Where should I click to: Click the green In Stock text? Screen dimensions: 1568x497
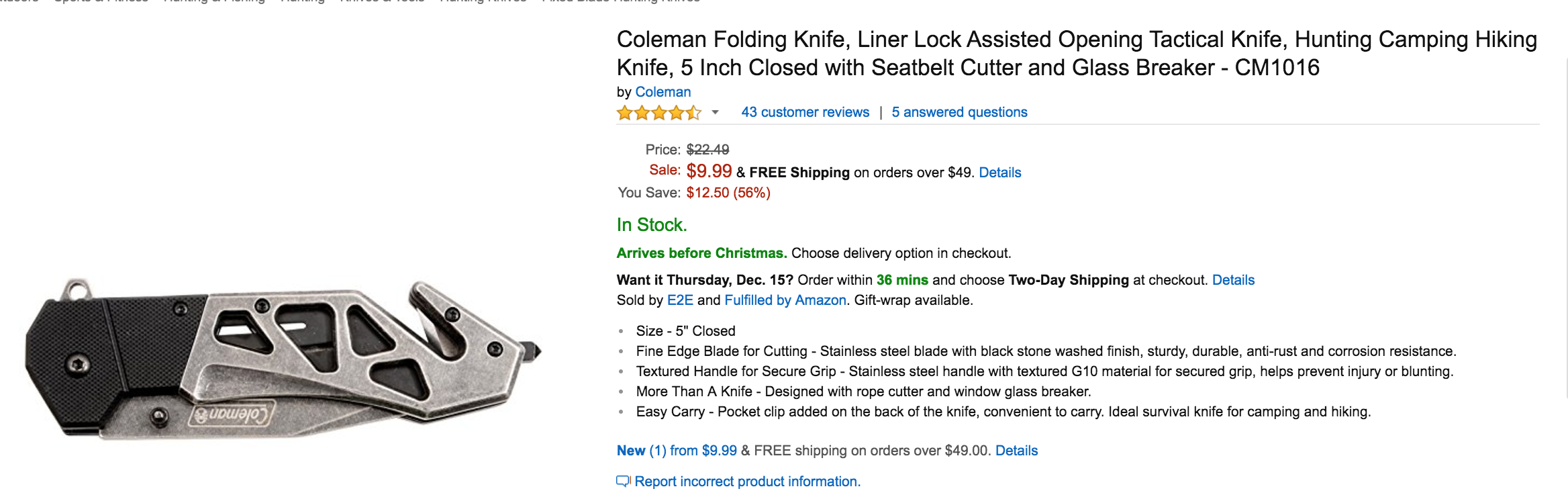pos(652,225)
